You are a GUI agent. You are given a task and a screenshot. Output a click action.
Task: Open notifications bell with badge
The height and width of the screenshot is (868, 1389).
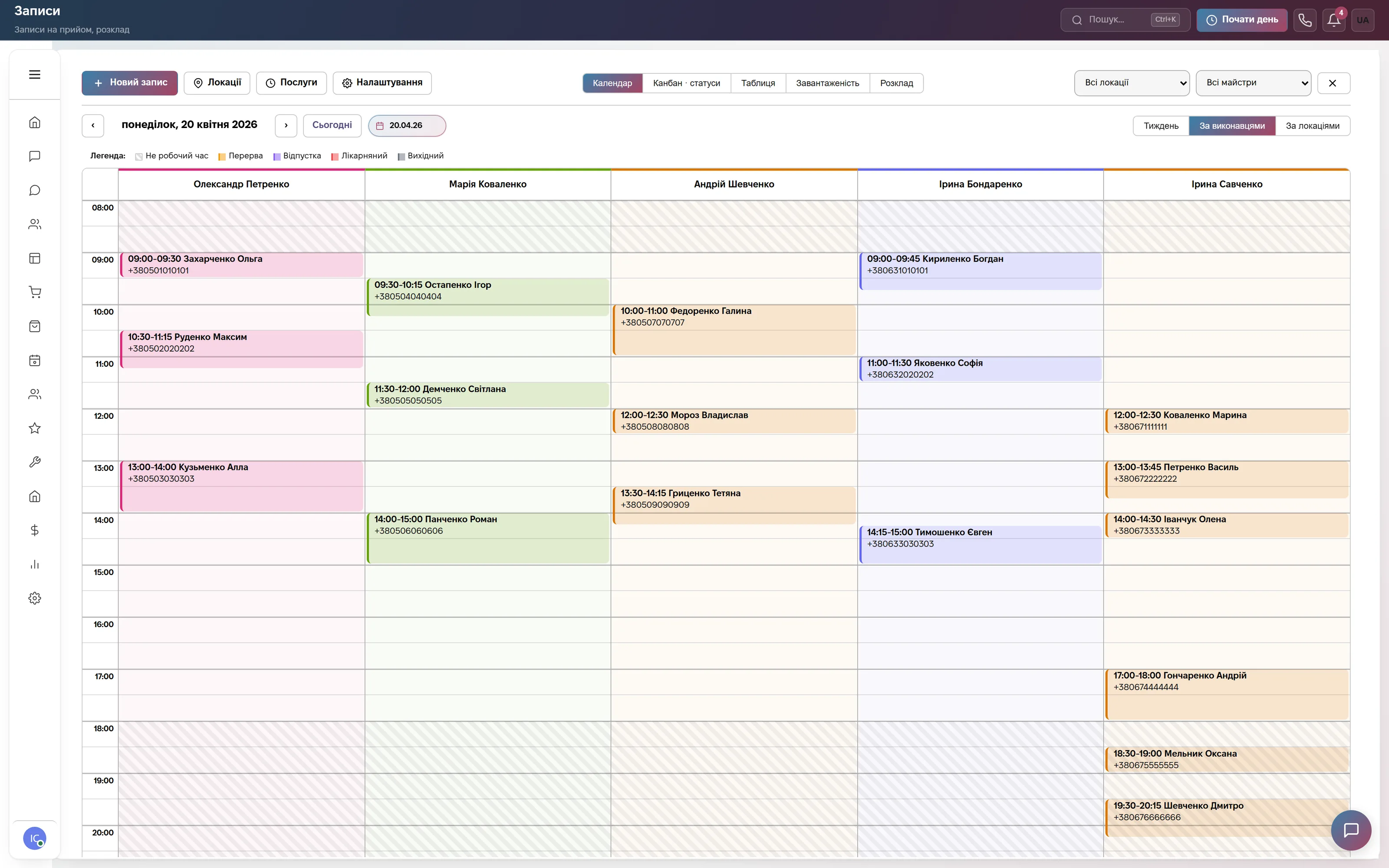(1334, 20)
